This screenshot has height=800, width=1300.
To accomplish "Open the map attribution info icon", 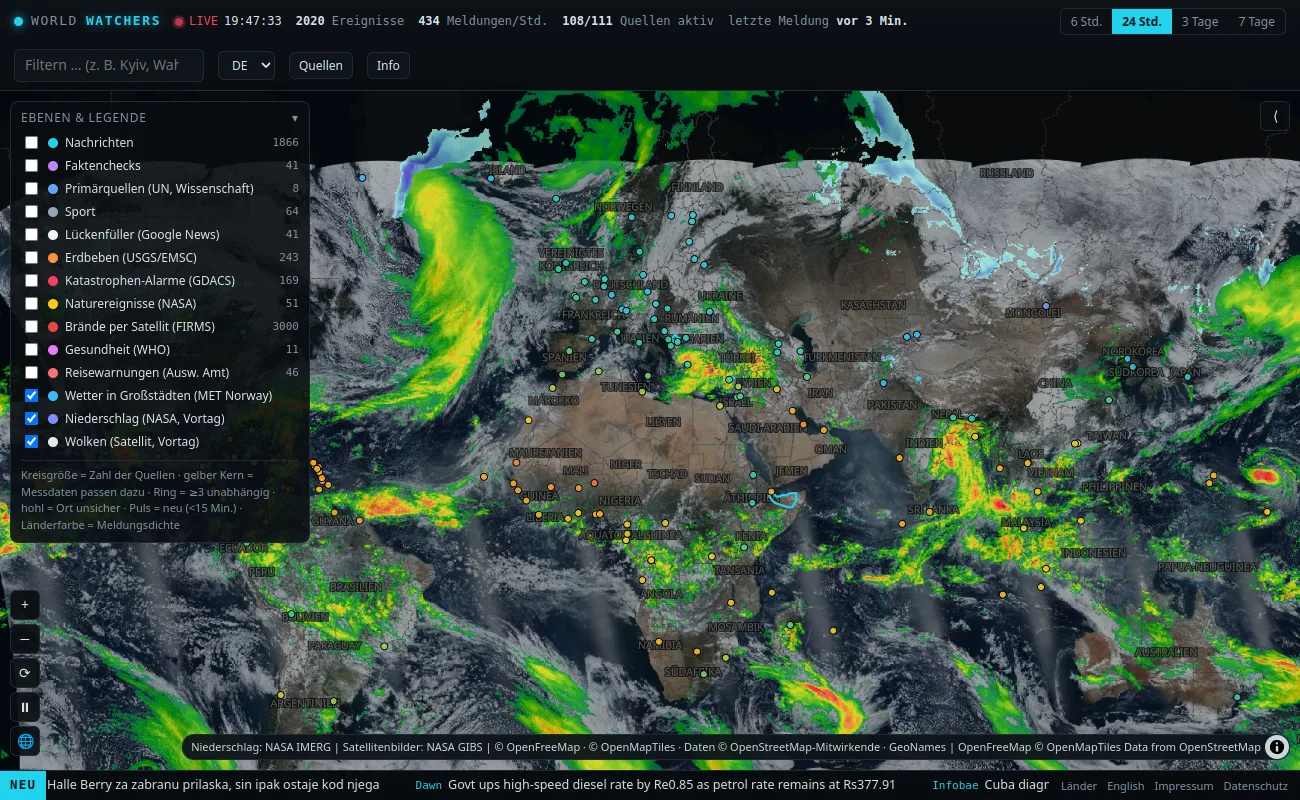I will coord(1277,747).
